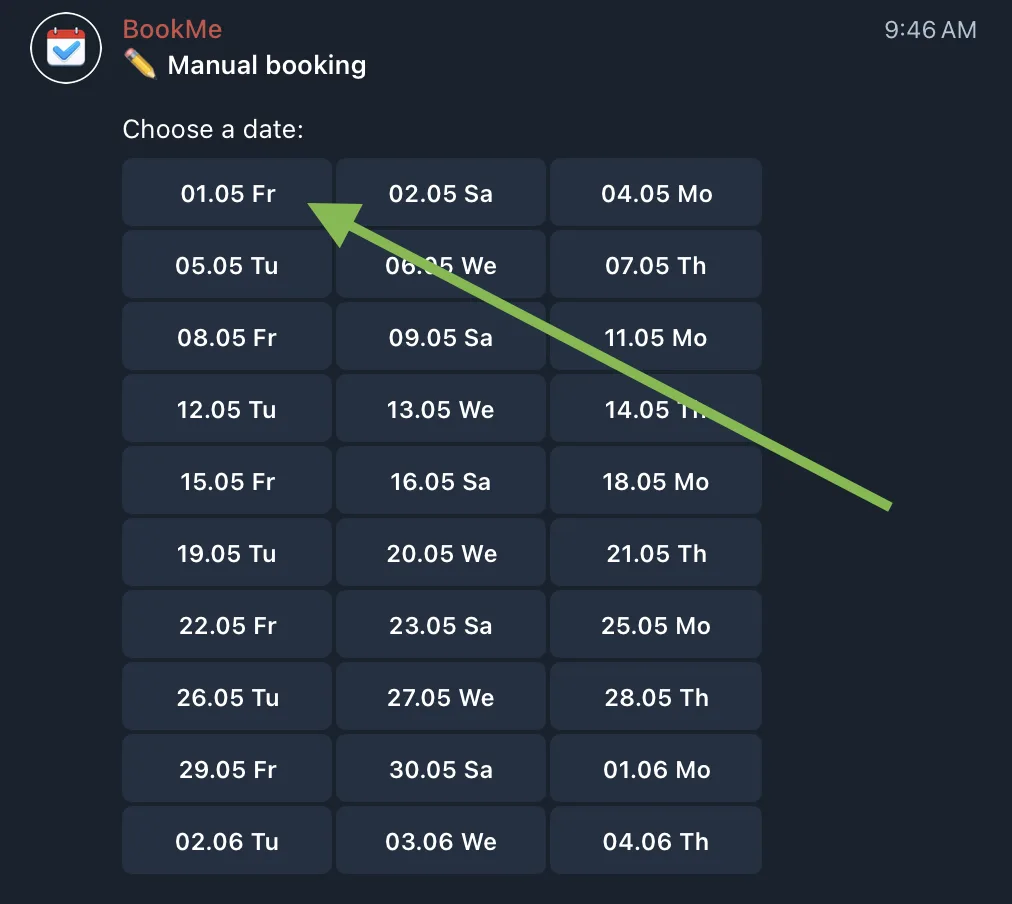Screen dimensions: 1012x904
Task: Choose 12.05 Tu date
Action: click(227, 408)
